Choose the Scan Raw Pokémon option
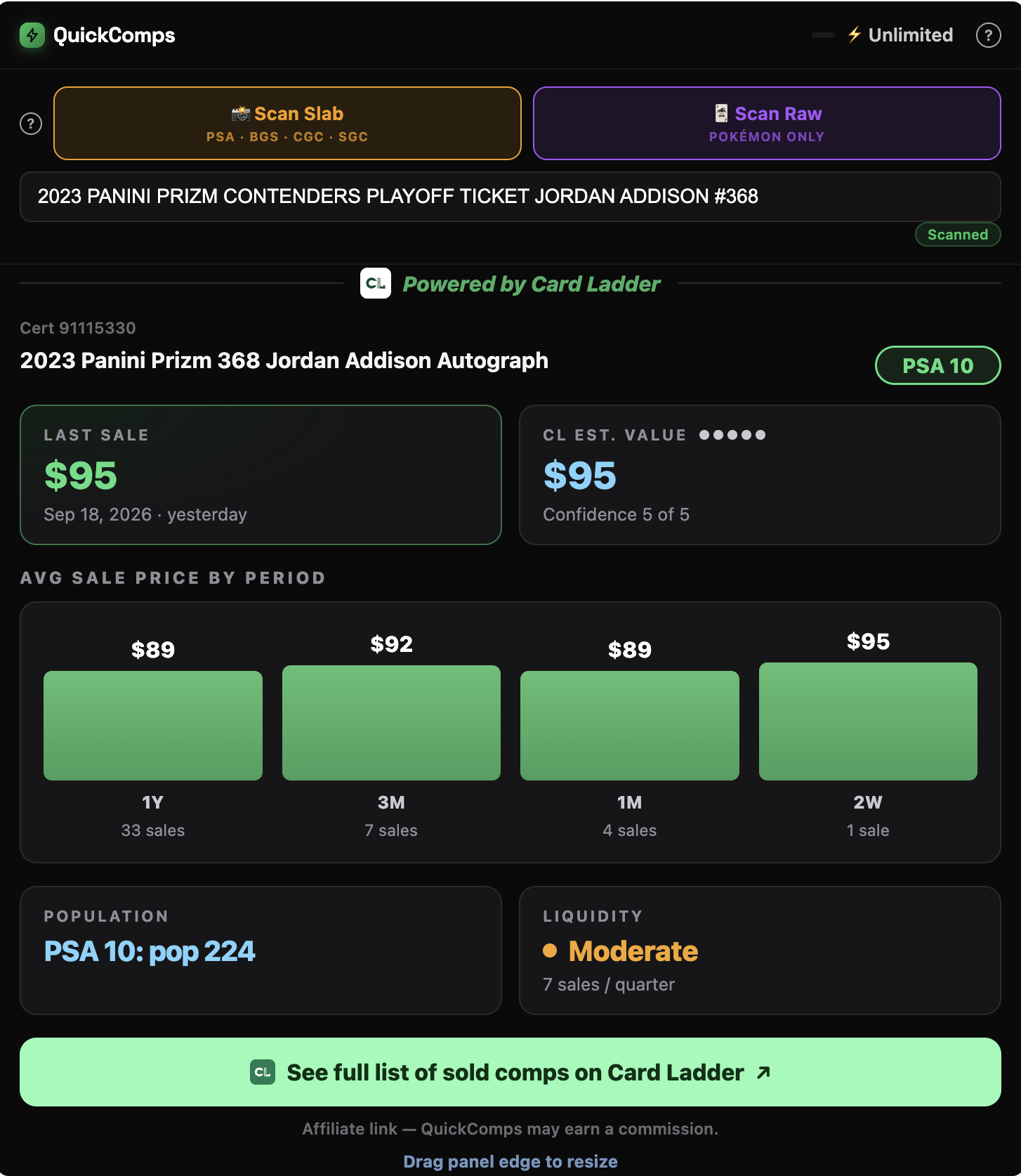Image resolution: width=1021 pixels, height=1176 pixels. 767,123
